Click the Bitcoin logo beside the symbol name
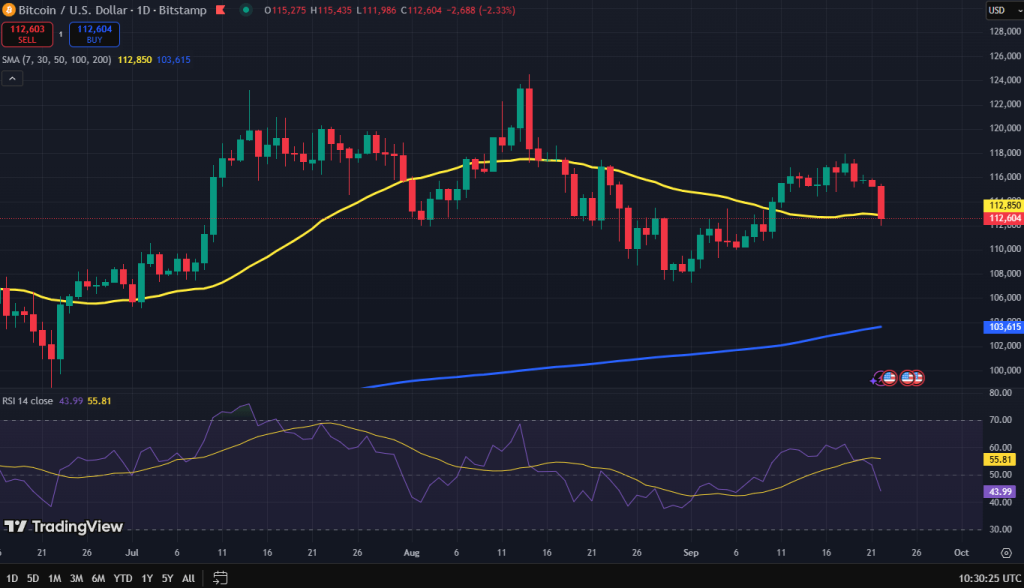 coord(9,10)
